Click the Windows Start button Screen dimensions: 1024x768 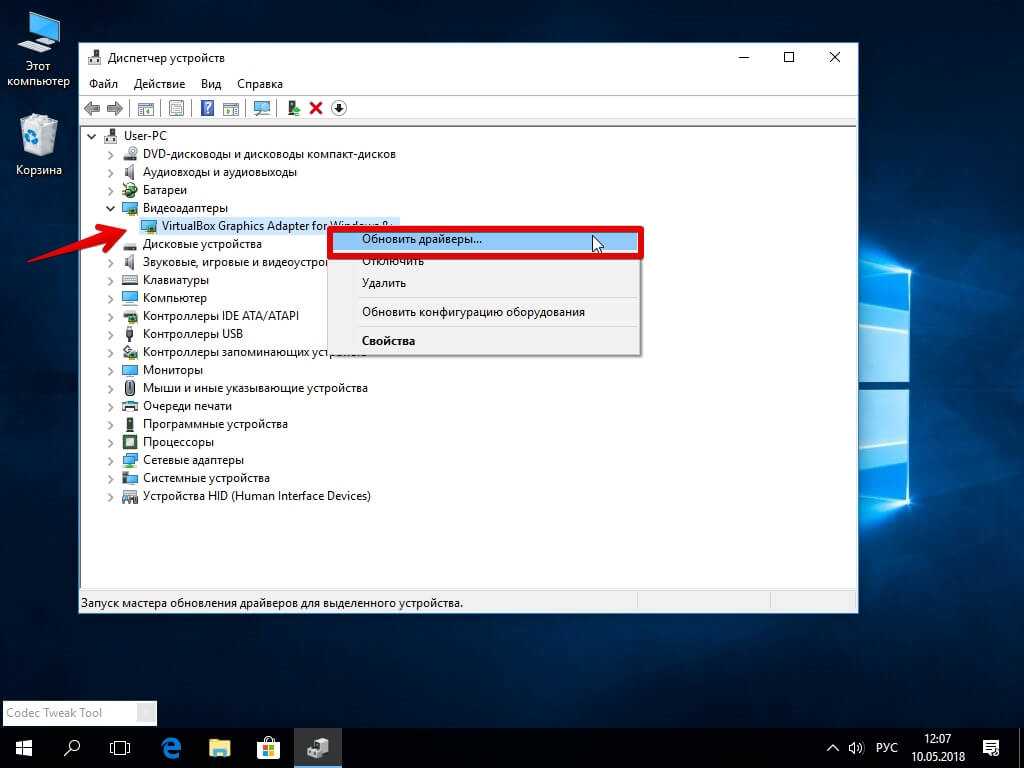pos(24,747)
